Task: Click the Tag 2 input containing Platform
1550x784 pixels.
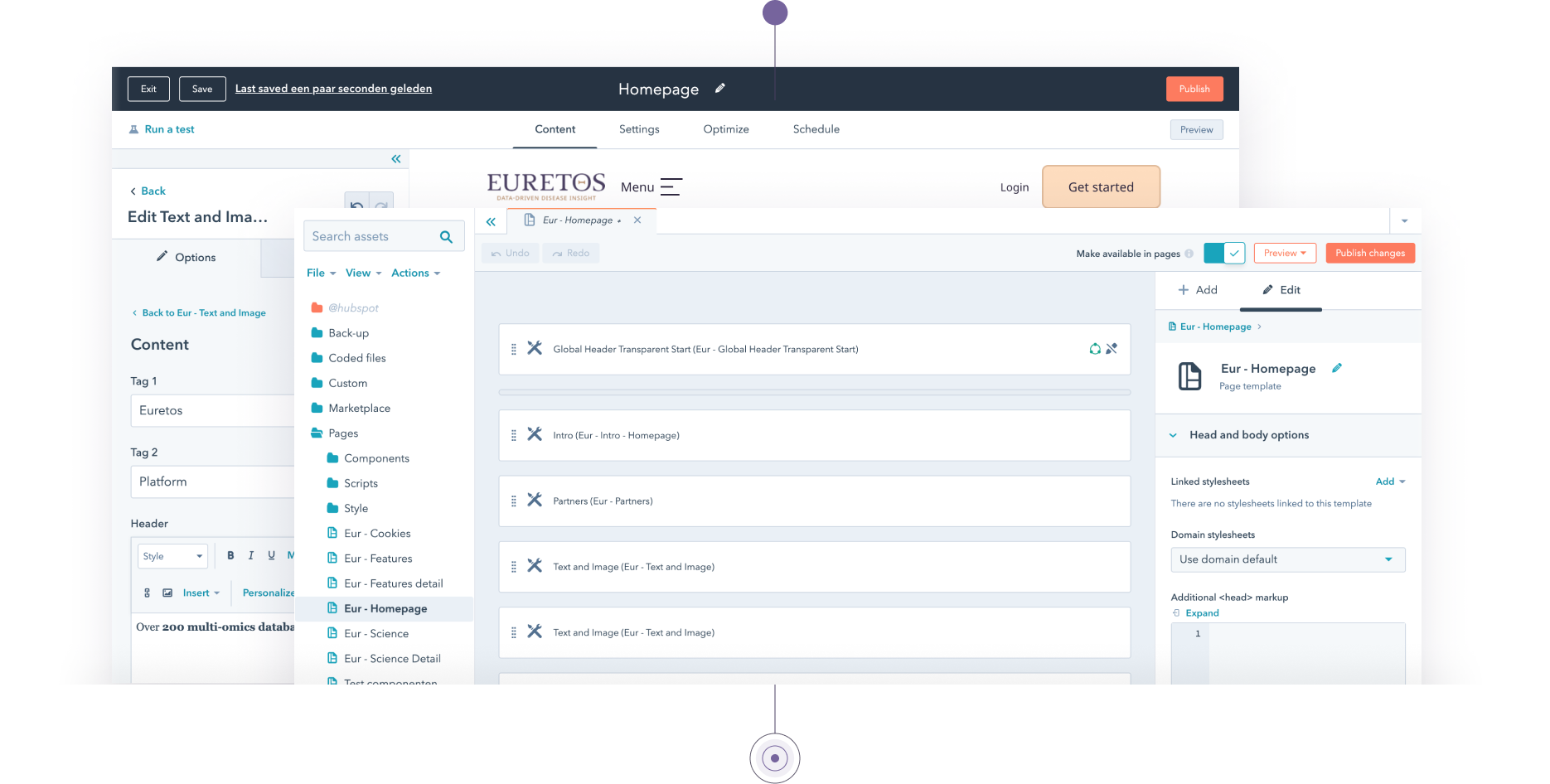Action: 212,482
